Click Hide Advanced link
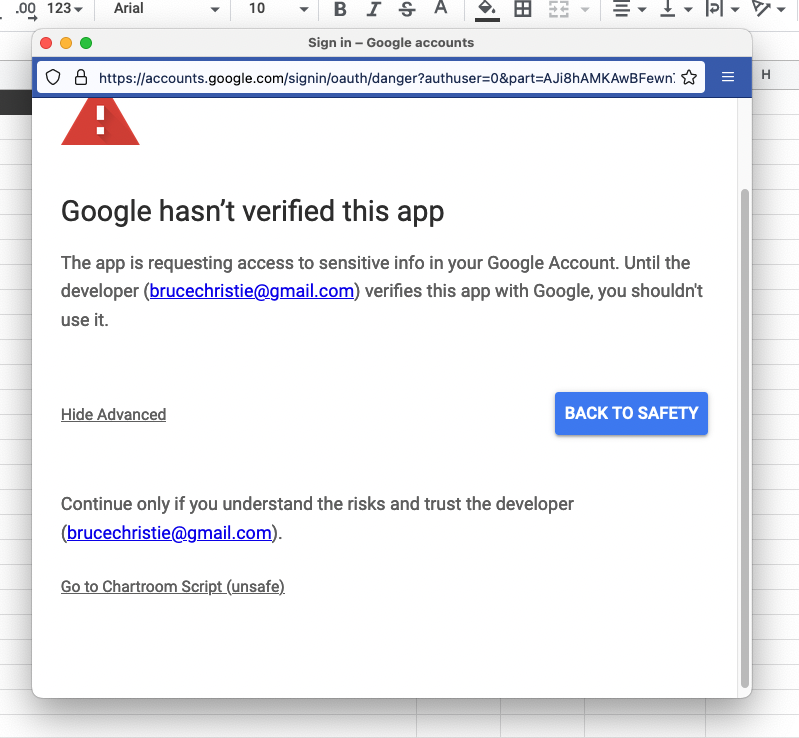Viewport: 799px width, 738px height. tap(113, 415)
